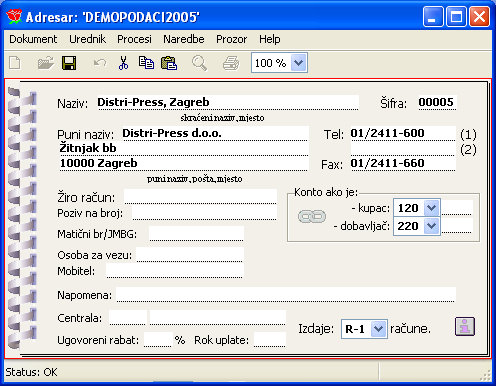Viewport: 496px width, 386px height.
Task: Open search with the magnifier icon
Action: (199, 63)
